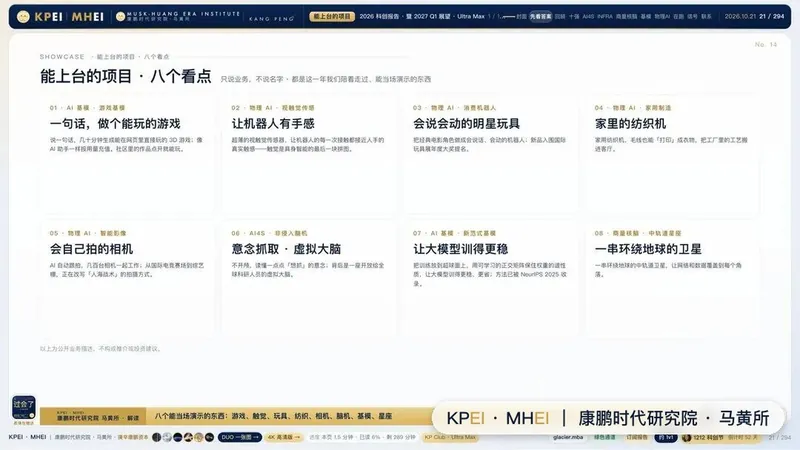Click the footnote 以上为公开业务描述
The image size is (800, 450).
point(101,349)
